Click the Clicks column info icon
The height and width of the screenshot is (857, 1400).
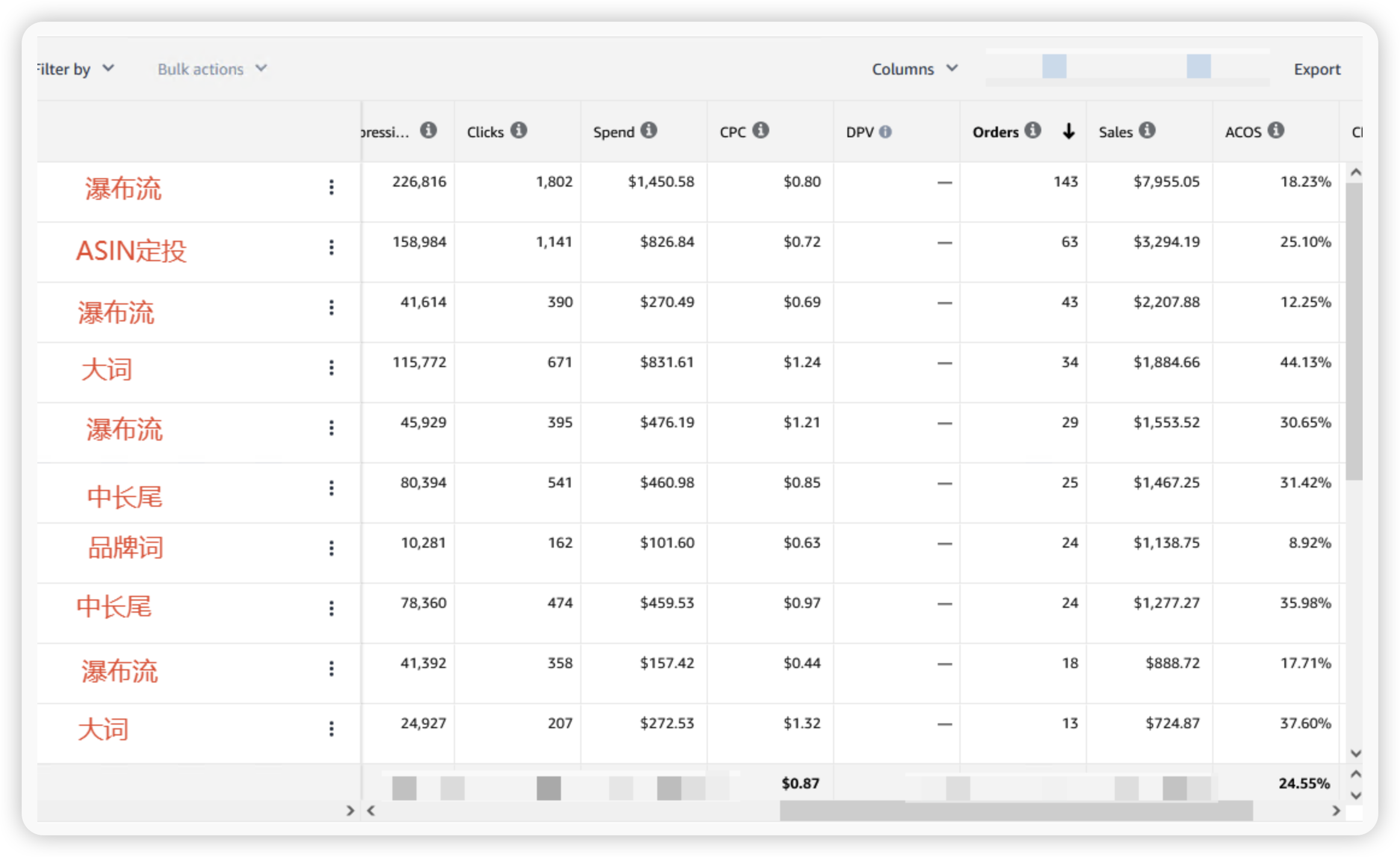(519, 130)
